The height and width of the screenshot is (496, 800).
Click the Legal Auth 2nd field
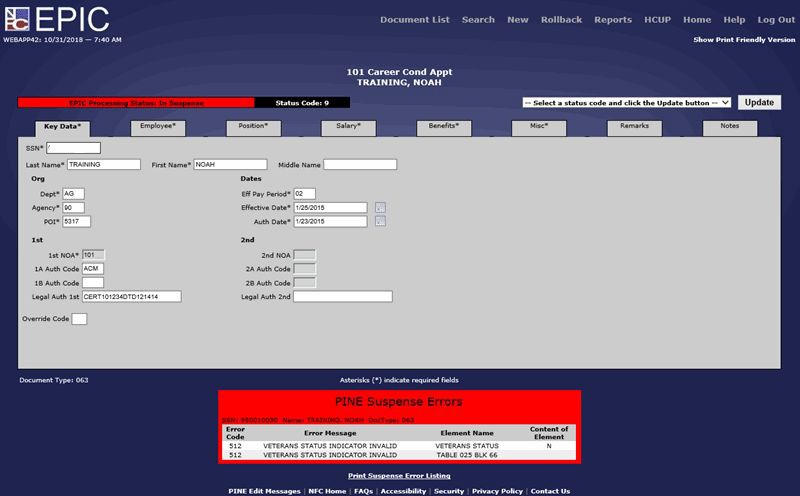click(x=343, y=296)
